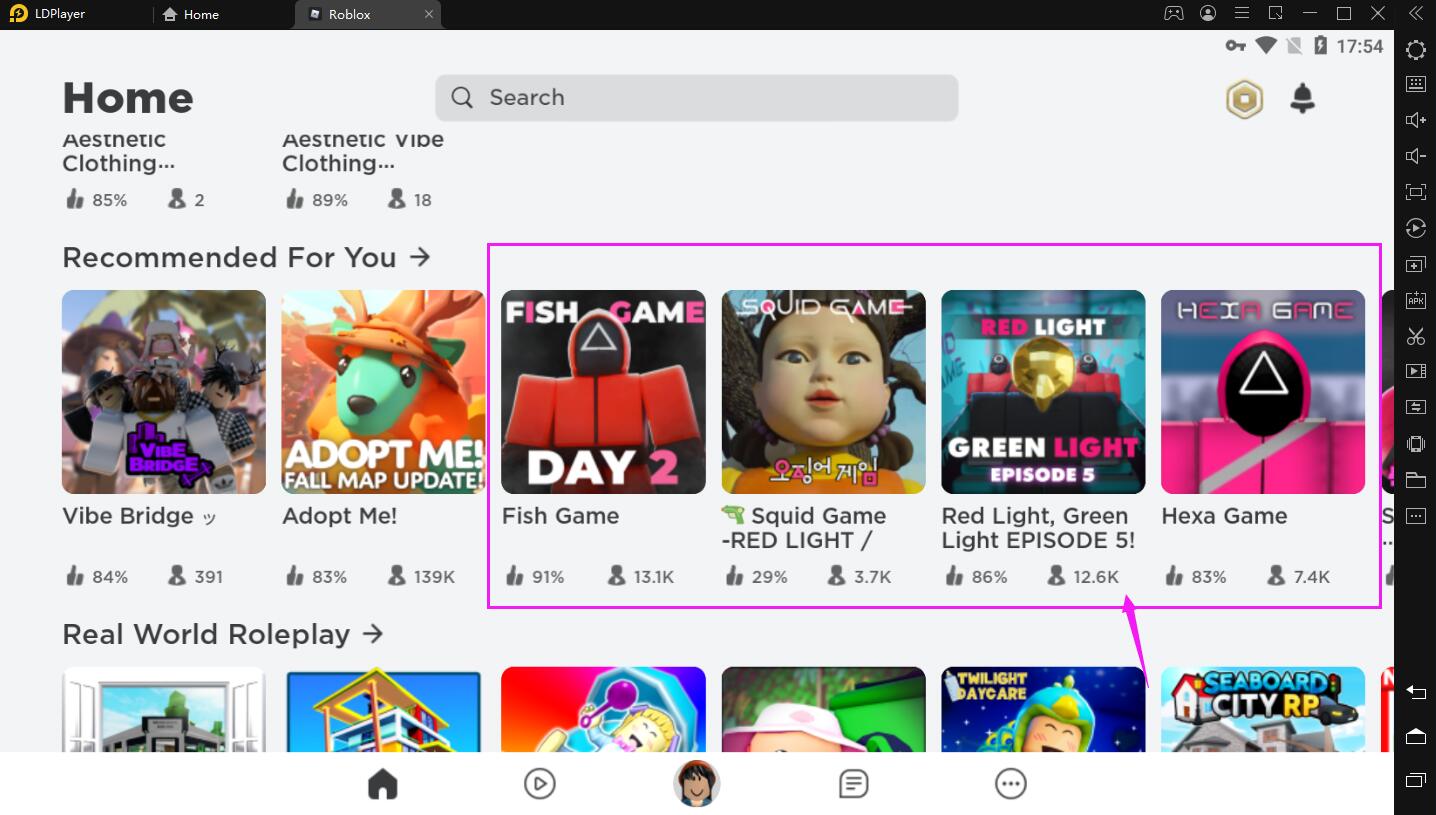This screenshot has width=1436, height=815.
Task: Open the notifications bell
Action: [x=1302, y=98]
